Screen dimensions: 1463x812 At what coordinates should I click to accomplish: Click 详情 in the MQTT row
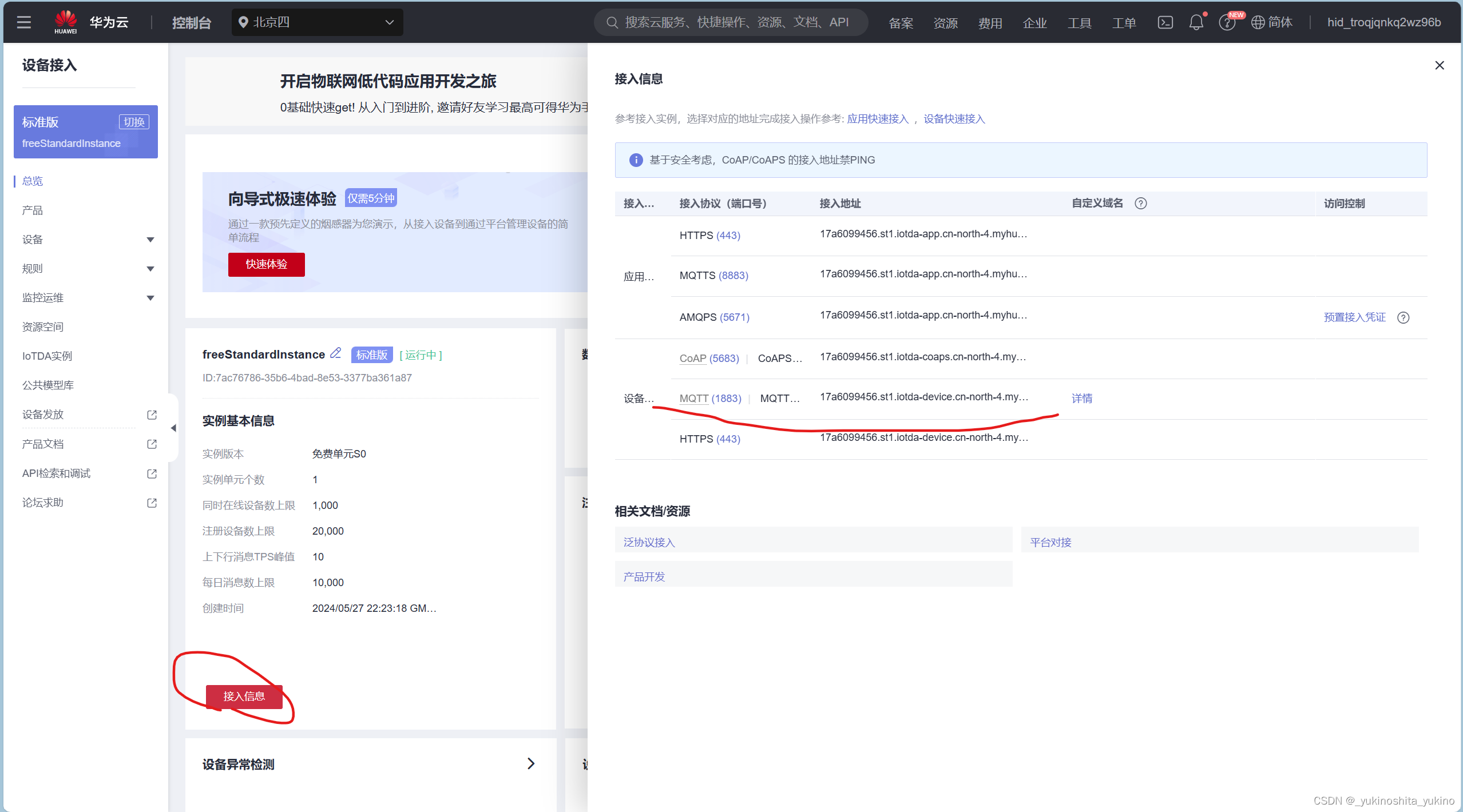[1082, 399]
